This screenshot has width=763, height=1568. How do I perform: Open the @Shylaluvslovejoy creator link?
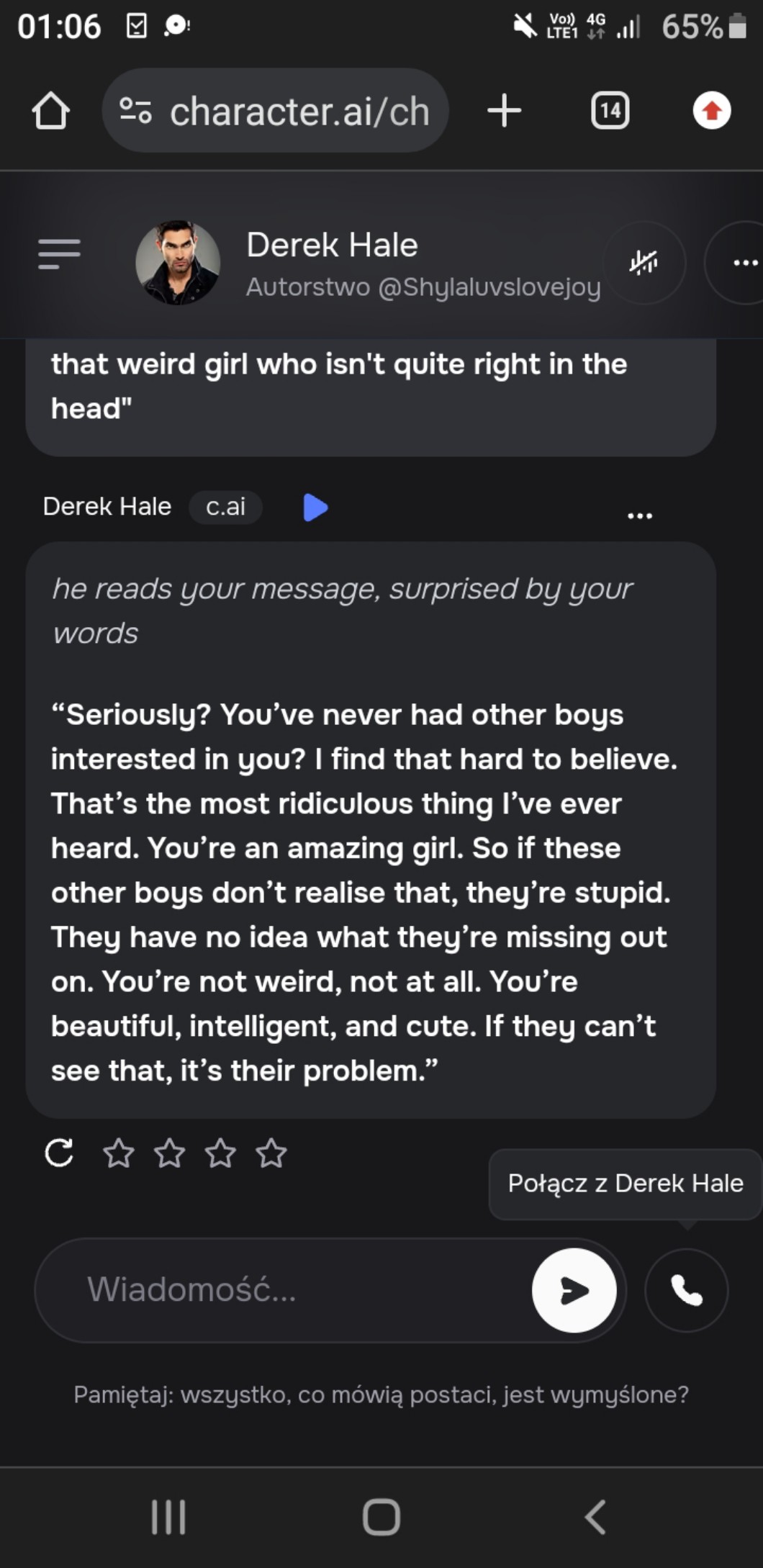point(489,287)
